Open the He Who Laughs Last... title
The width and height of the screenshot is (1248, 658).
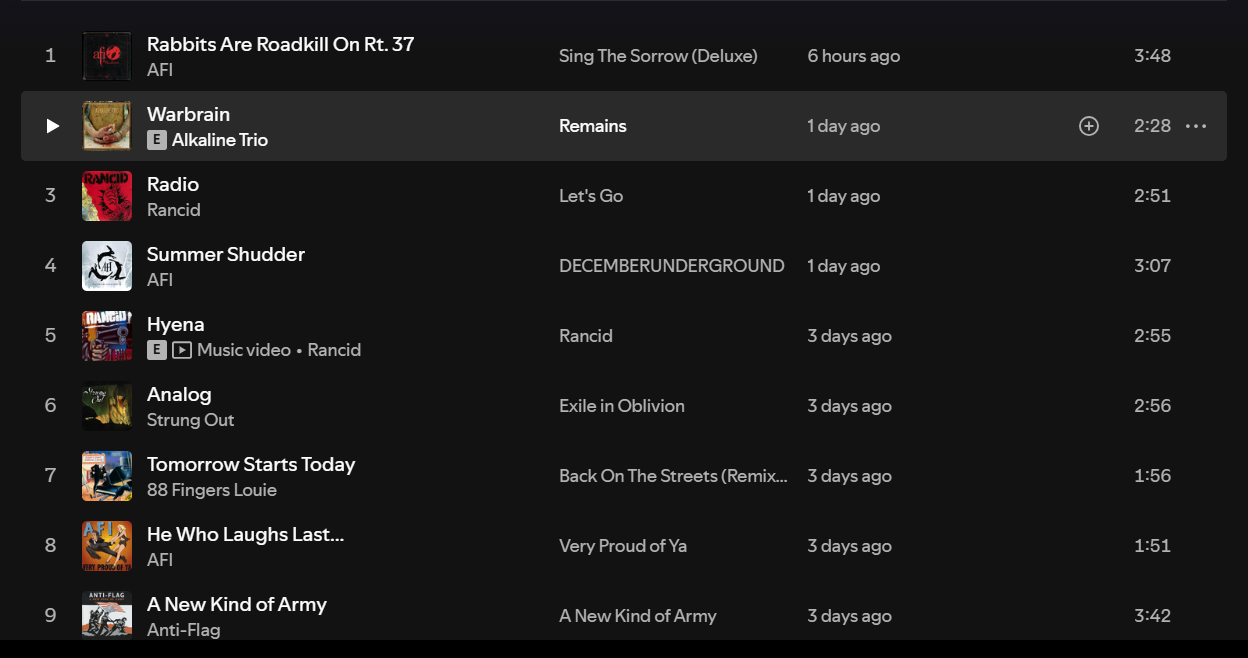(245, 534)
